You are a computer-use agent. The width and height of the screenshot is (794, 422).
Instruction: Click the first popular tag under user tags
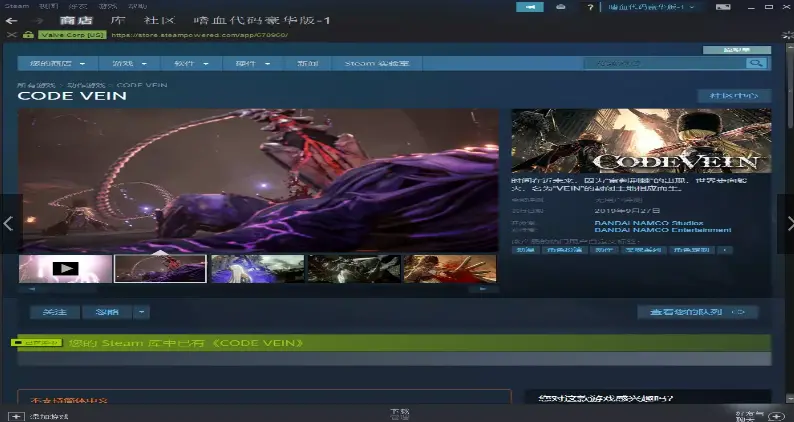(x=525, y=250)
